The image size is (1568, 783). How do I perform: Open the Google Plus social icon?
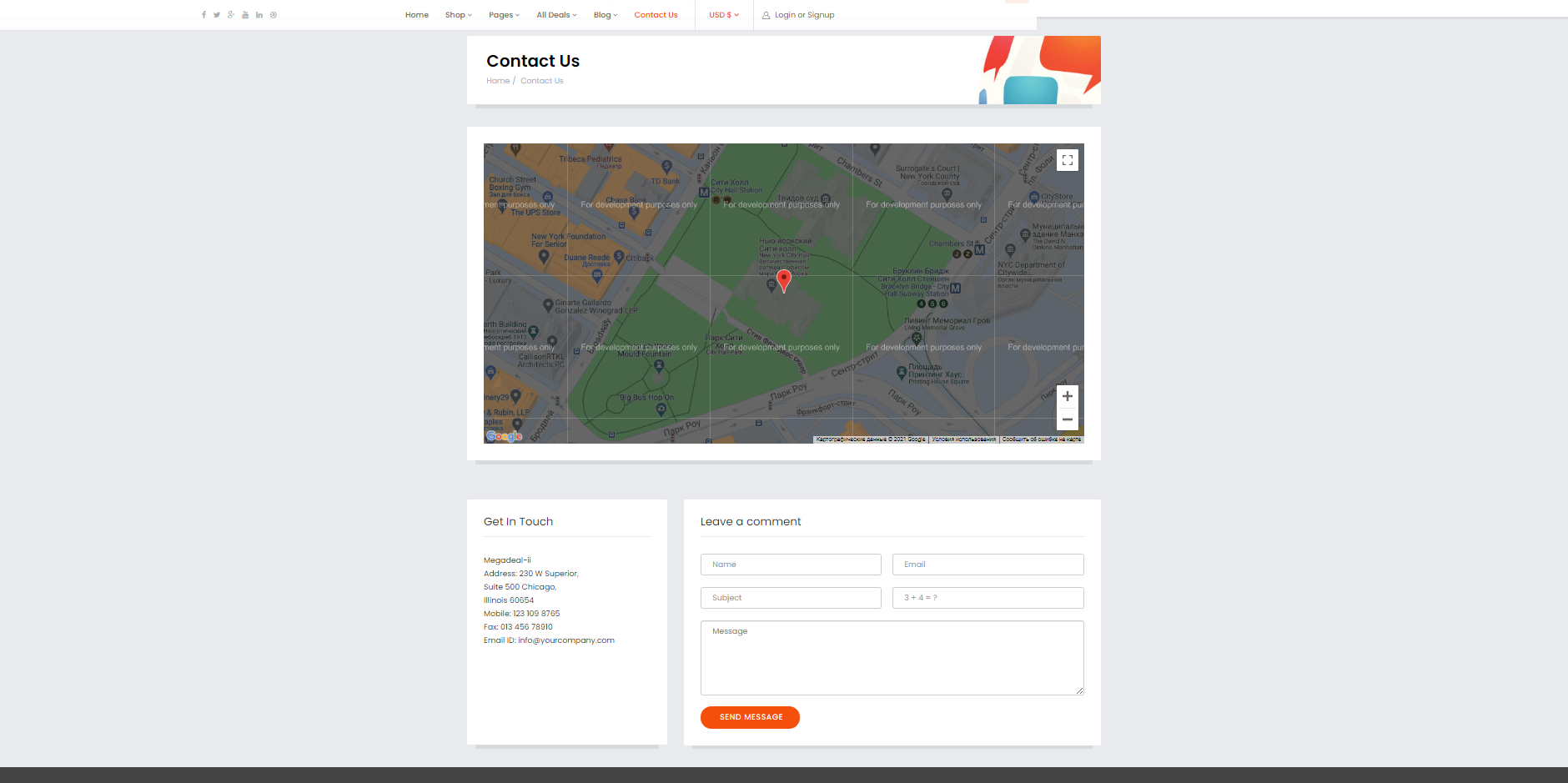click(x=231, y=15)
